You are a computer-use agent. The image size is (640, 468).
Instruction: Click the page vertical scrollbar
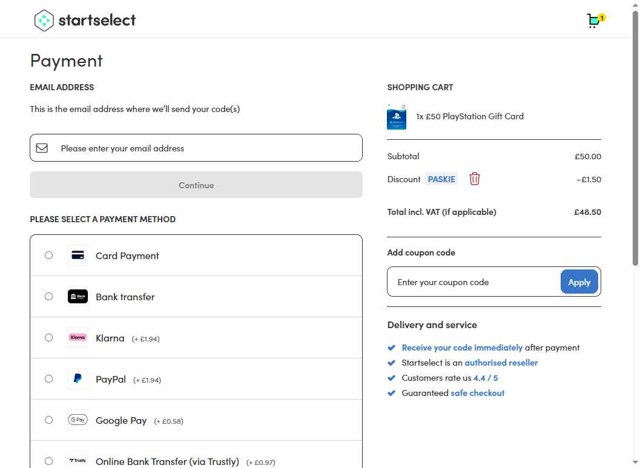coord(636,139)
